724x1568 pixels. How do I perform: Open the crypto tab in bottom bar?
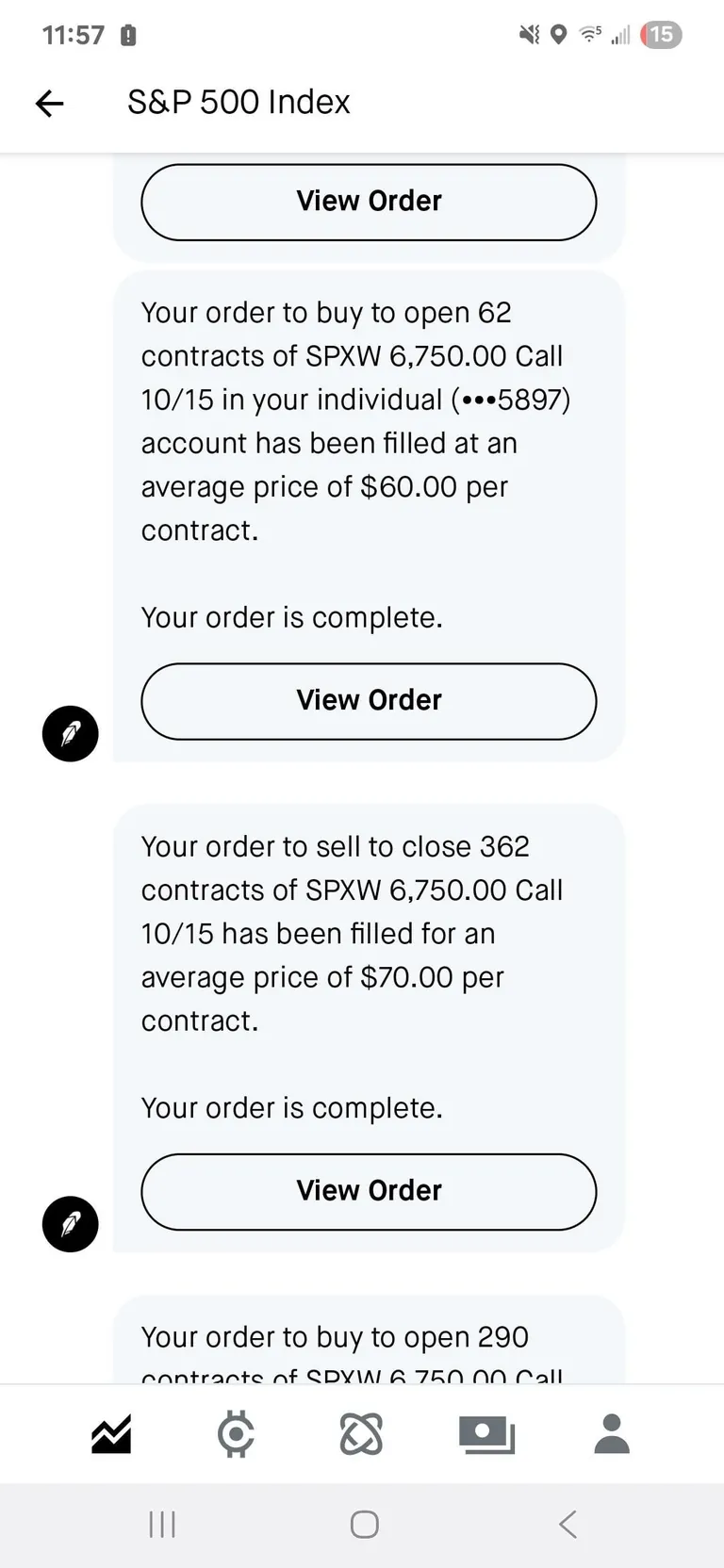click(x=236, y=1434)
